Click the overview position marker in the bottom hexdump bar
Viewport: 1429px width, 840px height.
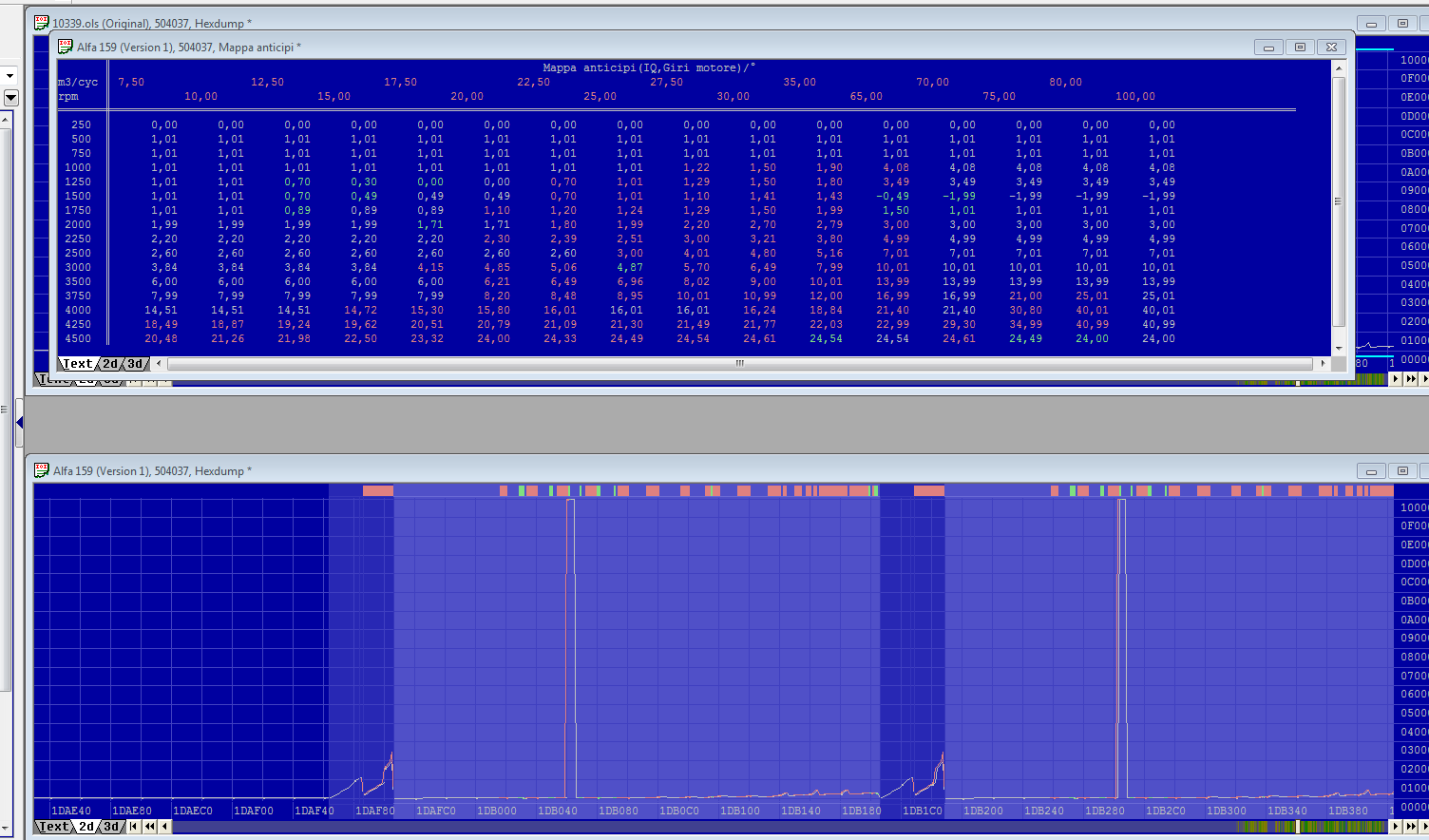pyautogui.click(x=1298, y=827)
